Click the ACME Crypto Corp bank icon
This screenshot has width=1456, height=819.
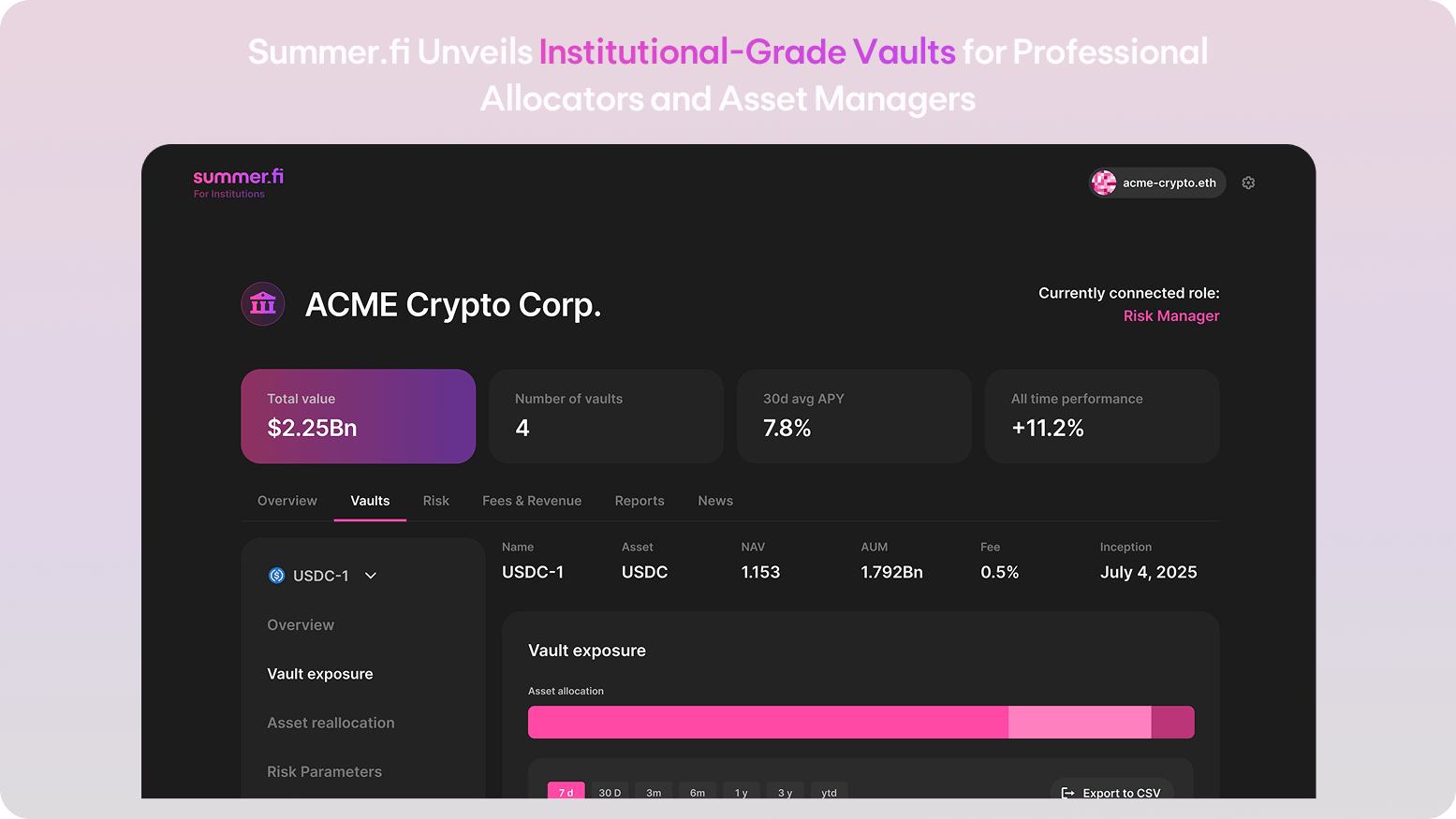262,303
